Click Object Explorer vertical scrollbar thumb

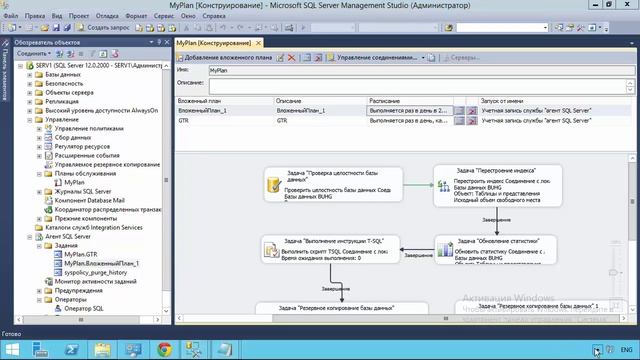(166, 180)
